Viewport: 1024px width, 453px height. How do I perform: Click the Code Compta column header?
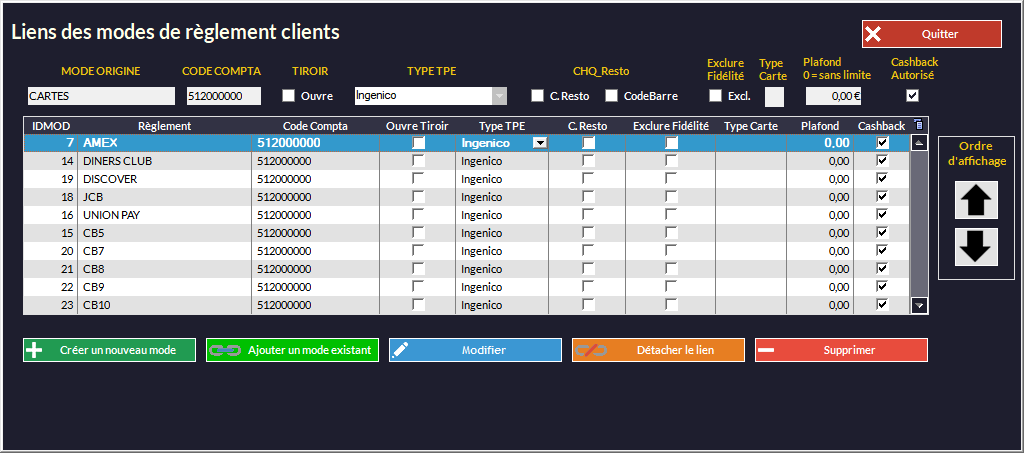(x=315, y=126)
